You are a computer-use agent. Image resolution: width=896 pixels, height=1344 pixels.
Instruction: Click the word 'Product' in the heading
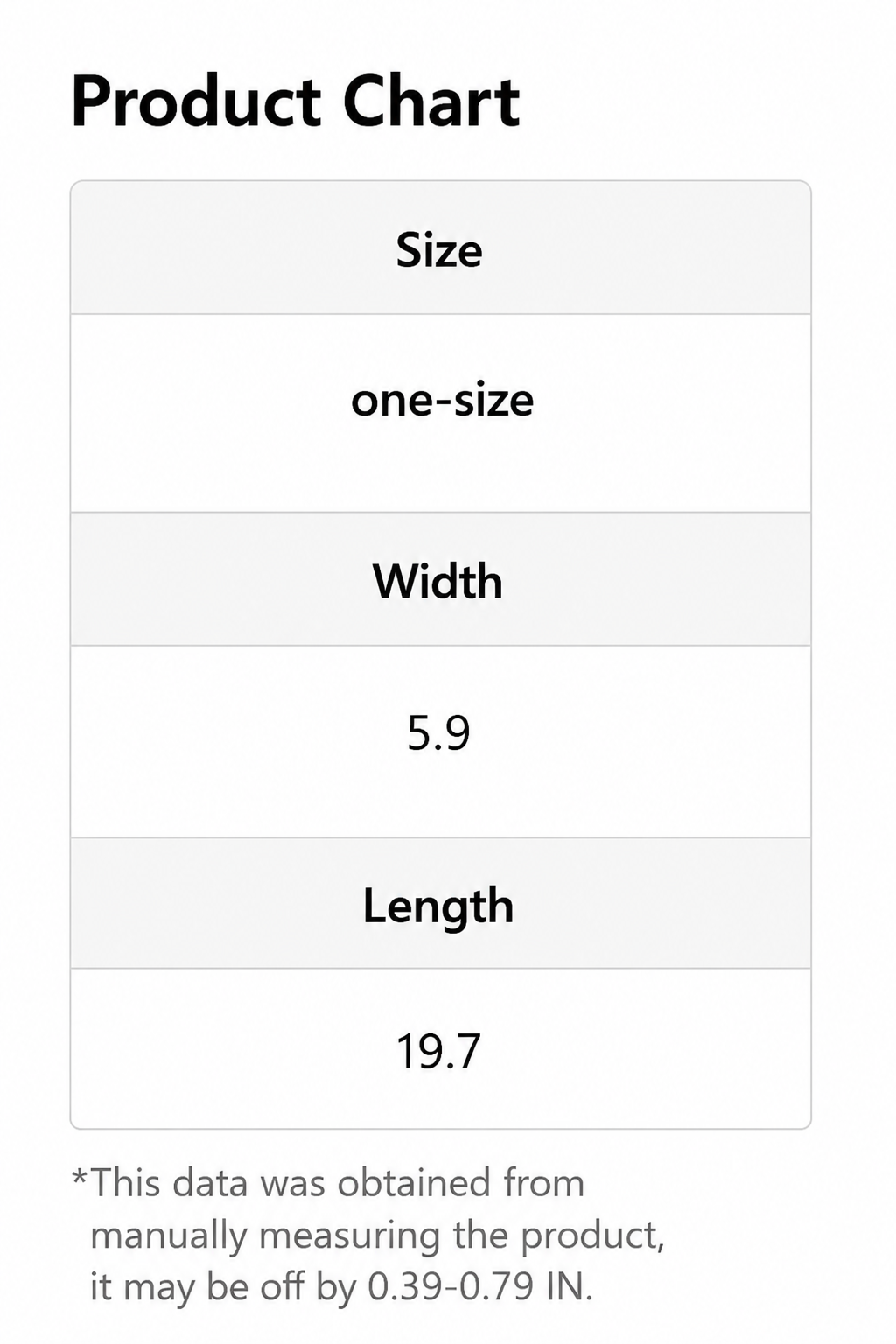tap(197, 101)
